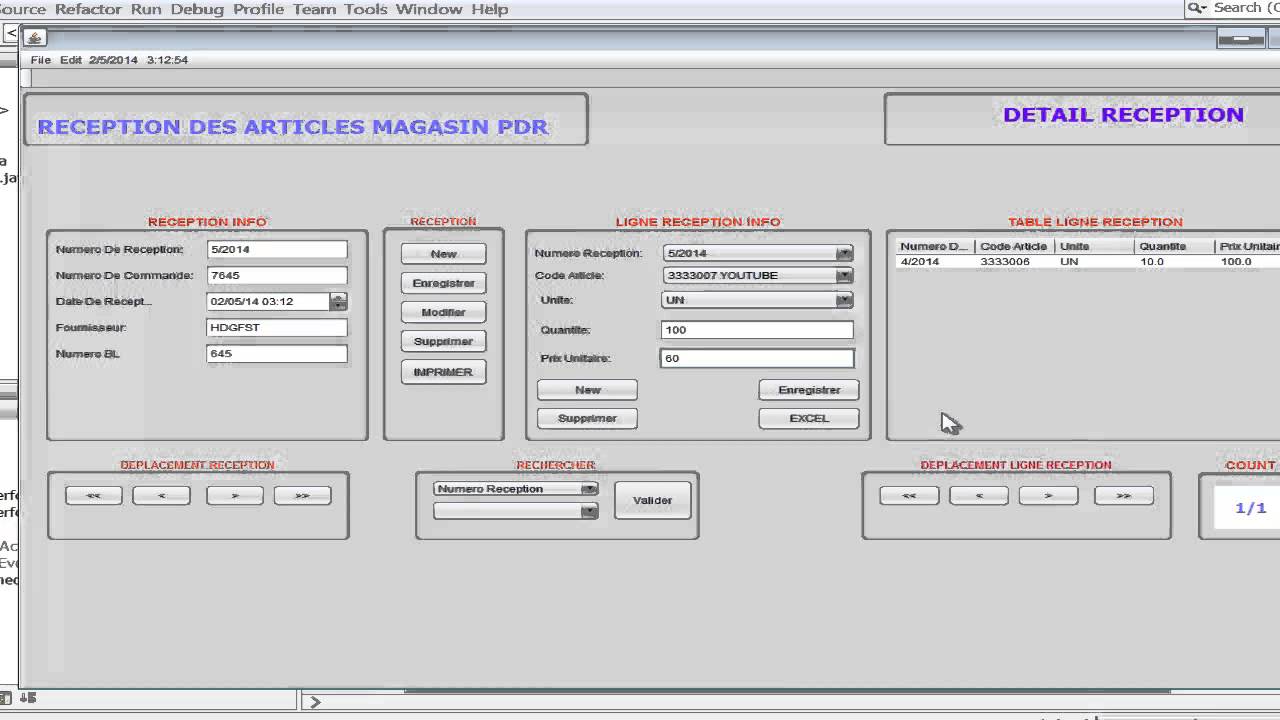This screenshot has width=1280, height=720.
Task: Click the scroll right arrow at bottom left
Action: 314,702
